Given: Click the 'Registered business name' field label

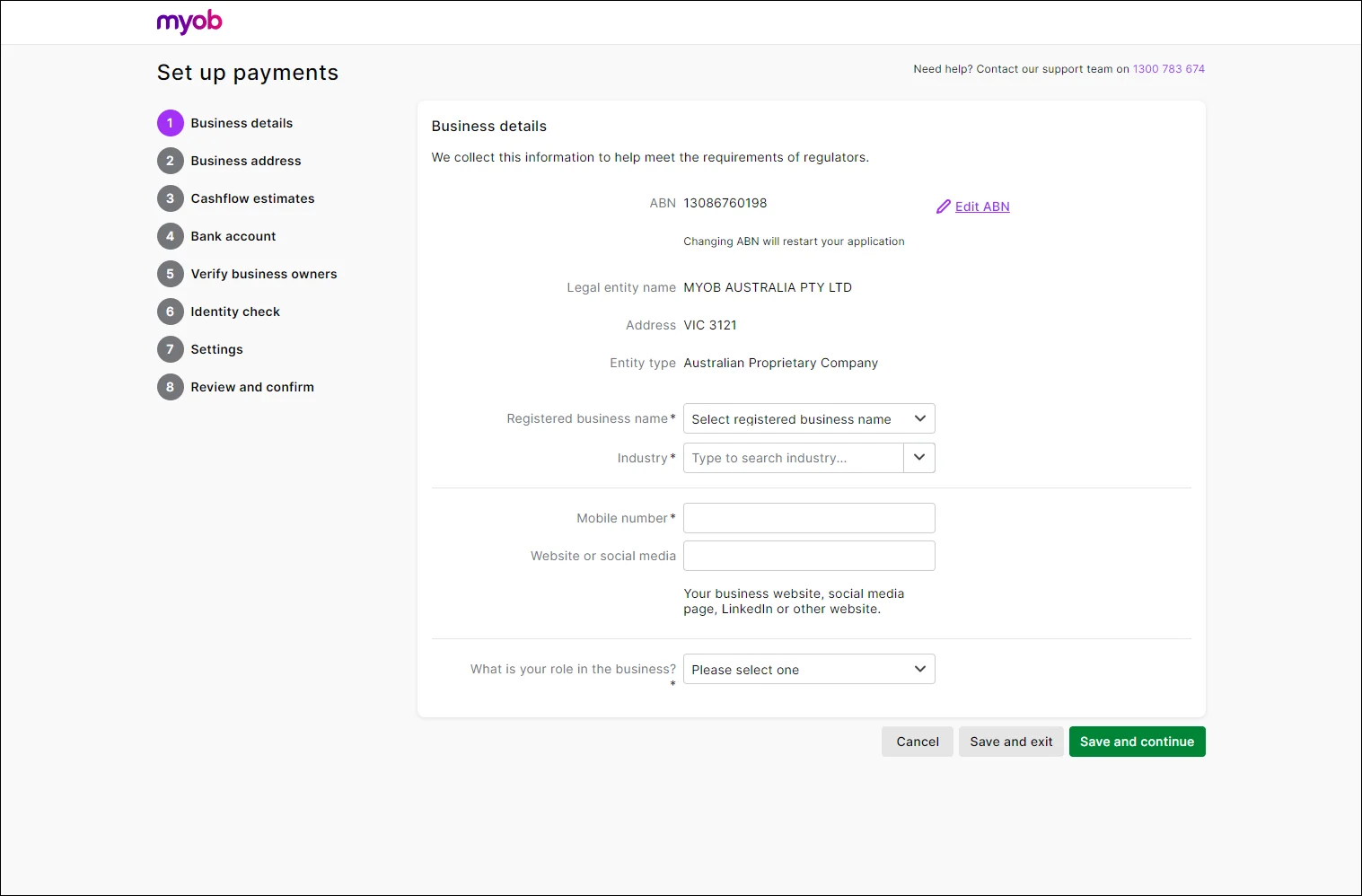Looking at the screenshot, I should tap(587, 418).
